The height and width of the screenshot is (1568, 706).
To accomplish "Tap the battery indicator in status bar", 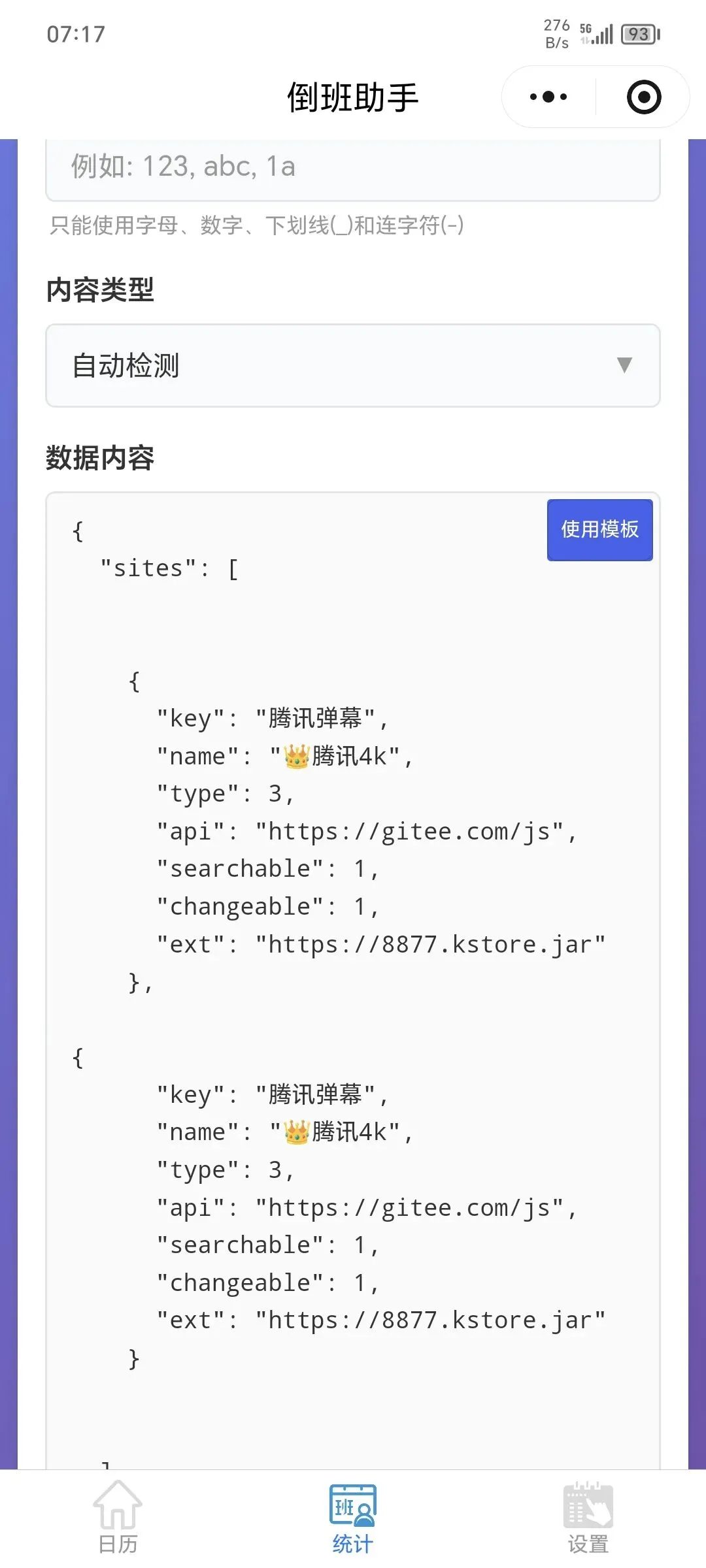I will [x=641, y=34].
